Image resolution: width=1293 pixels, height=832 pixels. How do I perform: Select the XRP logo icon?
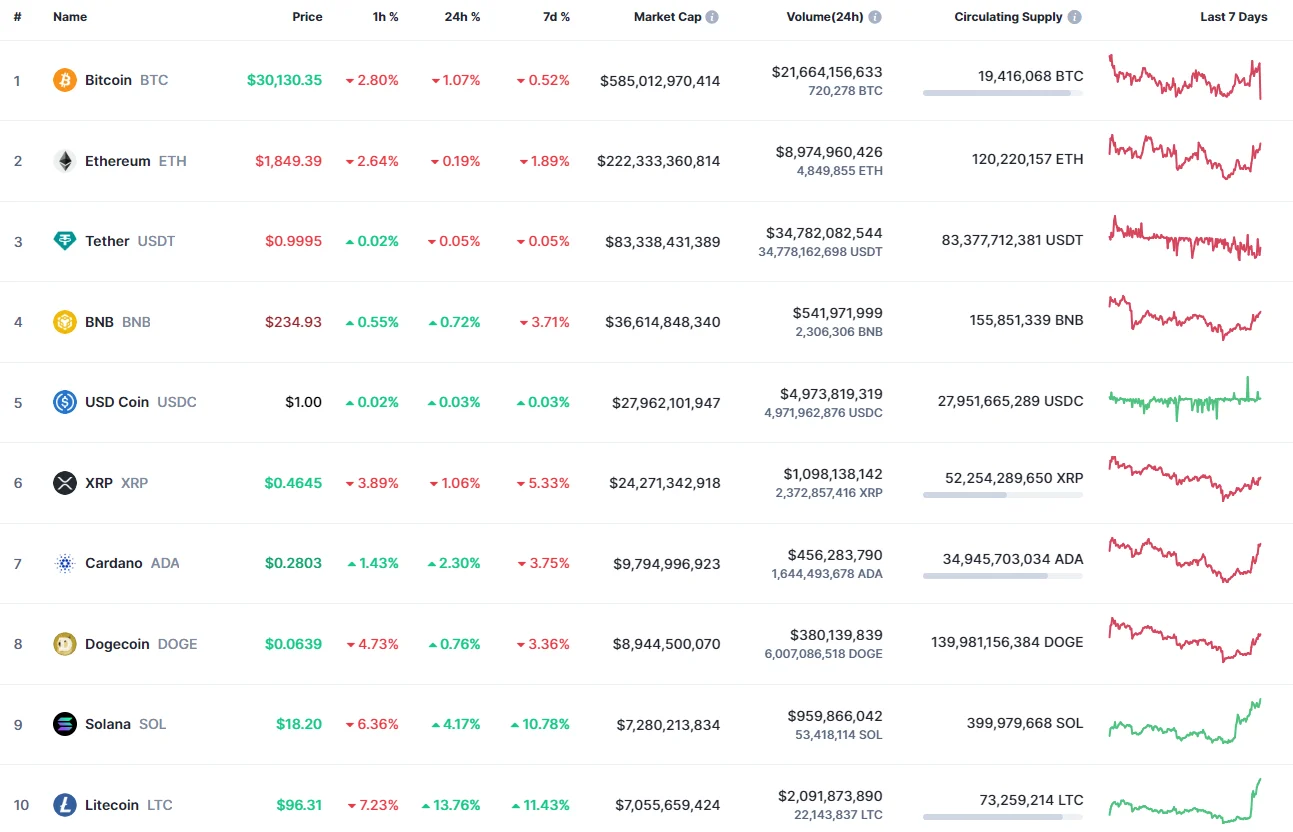(64, 483)
